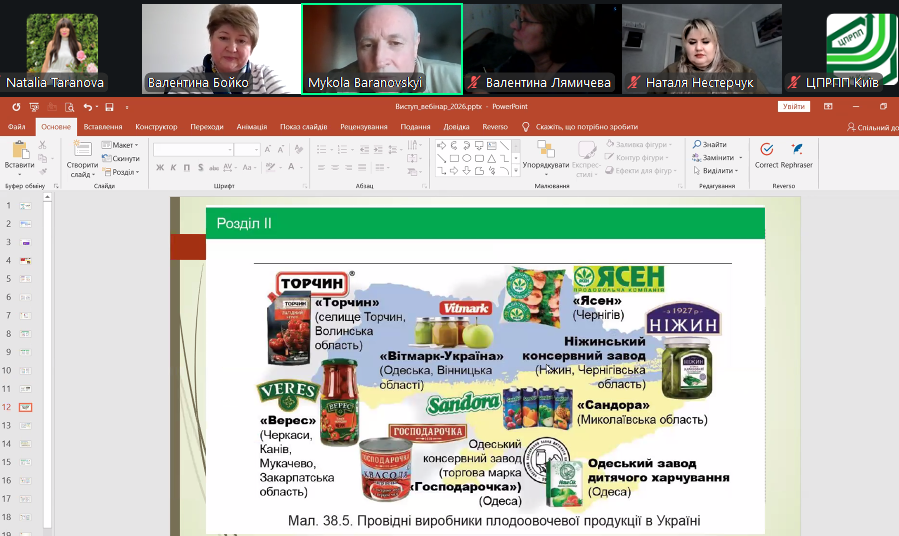
Task: Click the Знайти search icon
Action: click(709, 145)
